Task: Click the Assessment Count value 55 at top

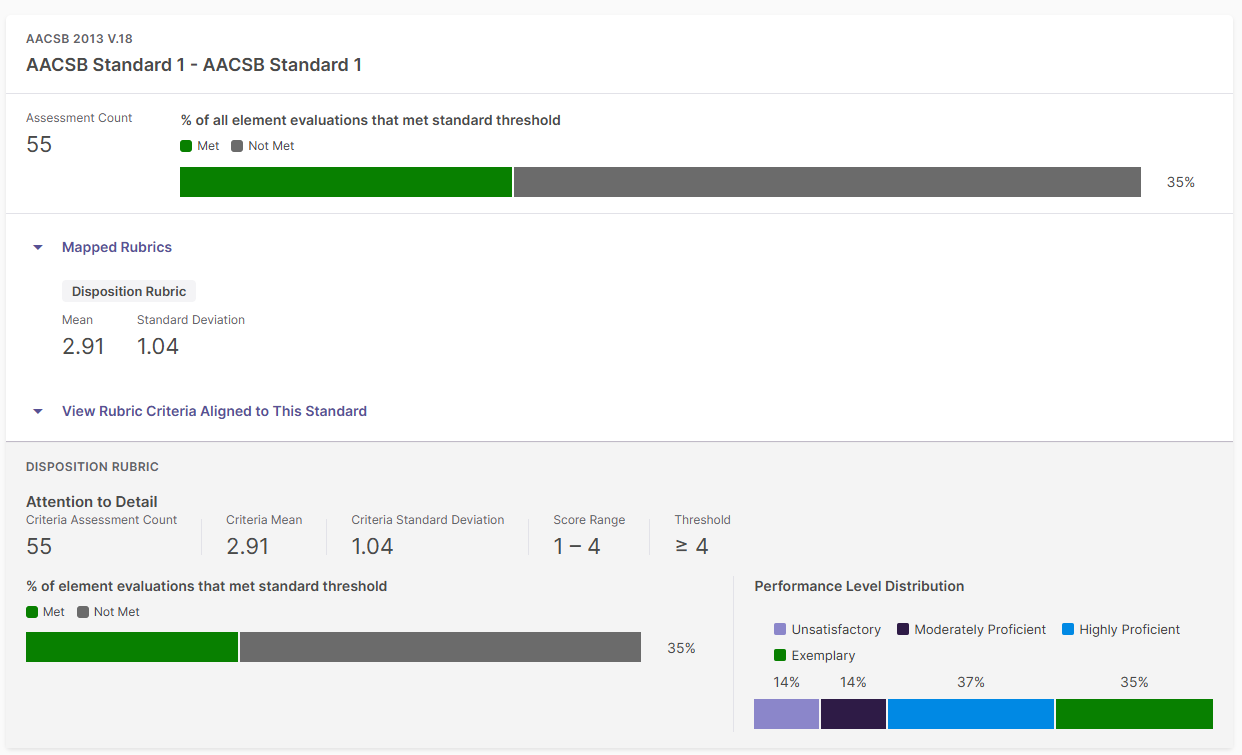Action: tap(39, 145)
